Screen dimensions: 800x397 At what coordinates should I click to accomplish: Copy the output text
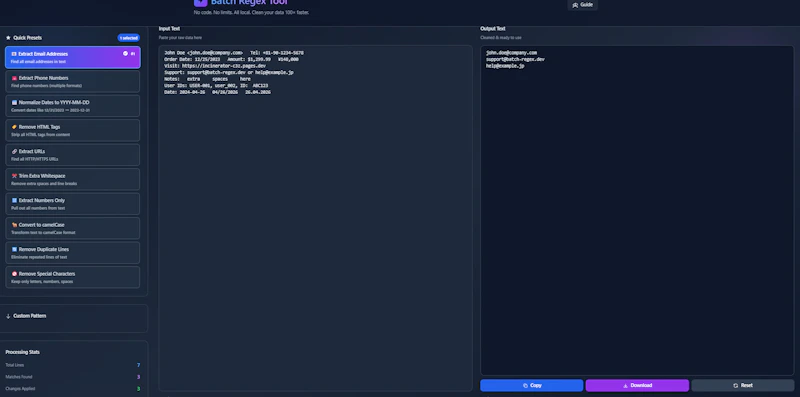pyautogui.click(x=531, y=385)
